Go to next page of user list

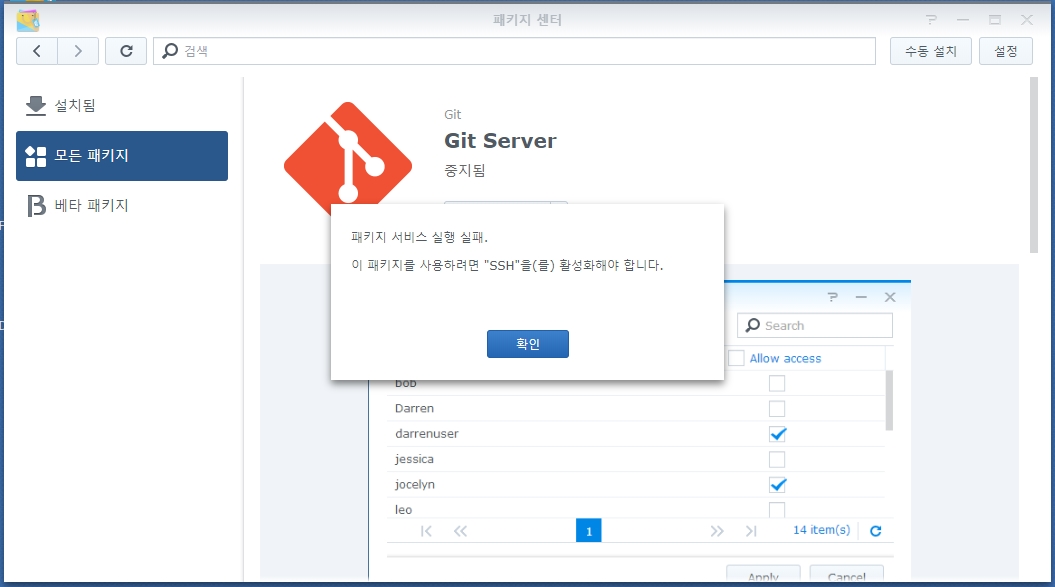[x=717, y=531]
